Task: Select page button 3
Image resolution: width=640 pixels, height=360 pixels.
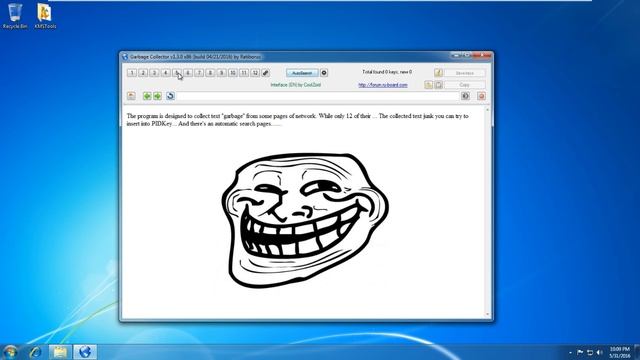Action: (x=154, y=73)
